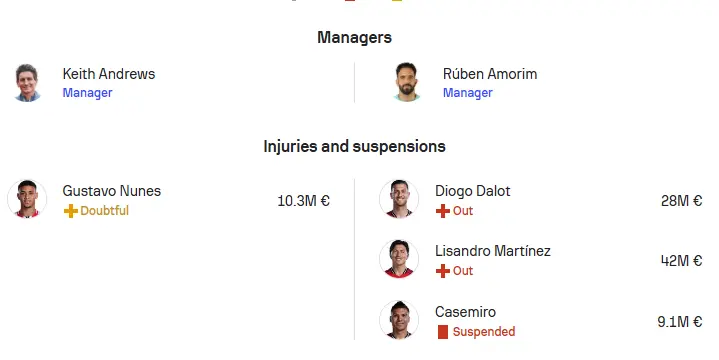Click Rúben Amorim's manager photo

(407, 83)
